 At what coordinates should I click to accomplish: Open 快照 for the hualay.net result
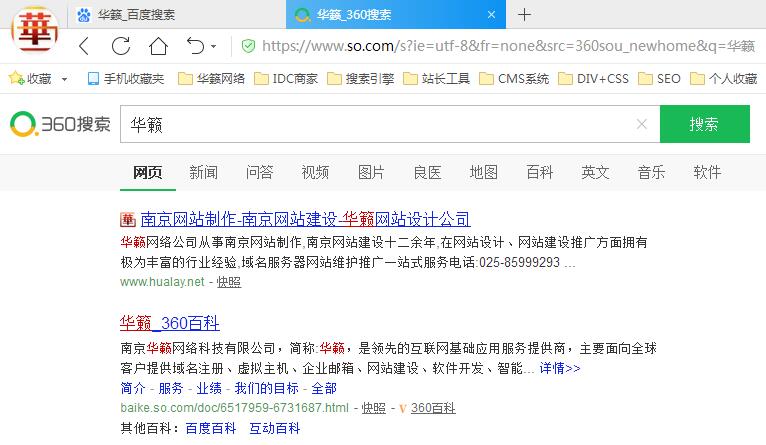pyautogui.click(x=229, y=282)
